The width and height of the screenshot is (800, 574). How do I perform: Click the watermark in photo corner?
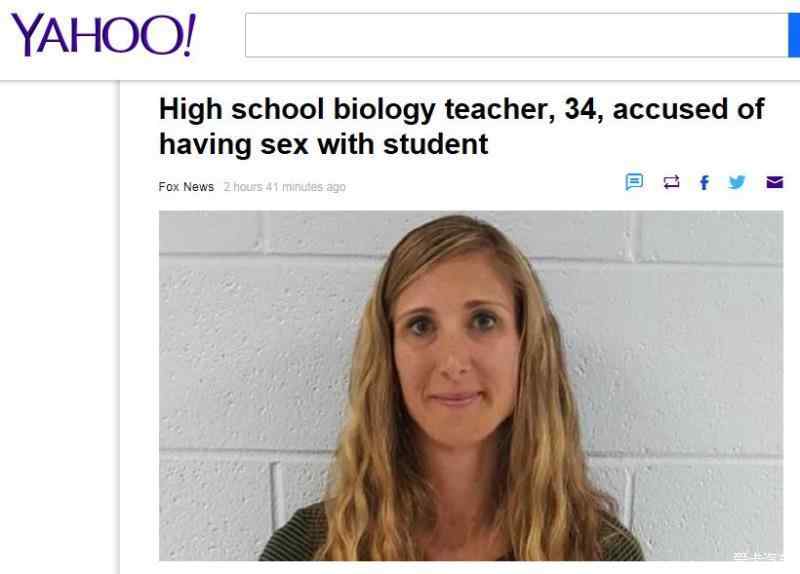[x=758, y=556]
